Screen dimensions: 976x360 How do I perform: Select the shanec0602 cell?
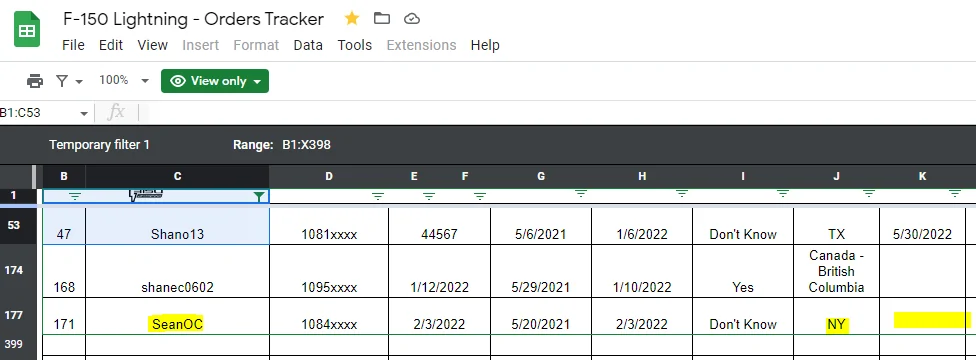pyautogui.click(x=177, y=271)
